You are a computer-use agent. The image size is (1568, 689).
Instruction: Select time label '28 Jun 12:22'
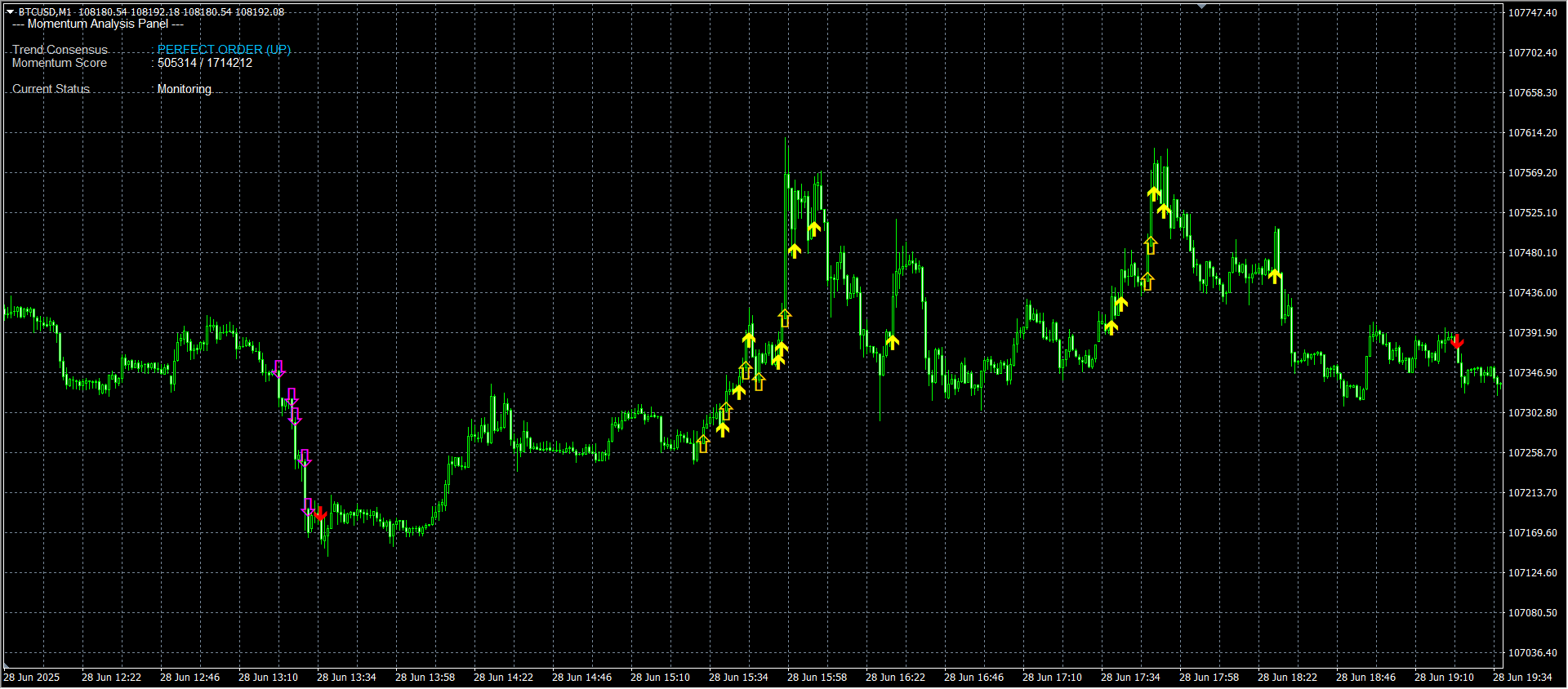click(112, 678)
